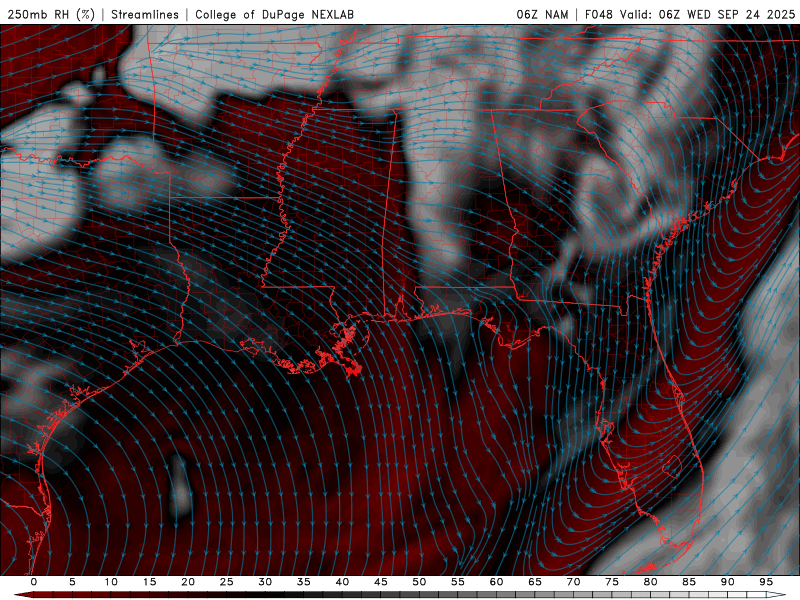
Task: Click the colorbar label "75"
Action: (x=612, y=582)
